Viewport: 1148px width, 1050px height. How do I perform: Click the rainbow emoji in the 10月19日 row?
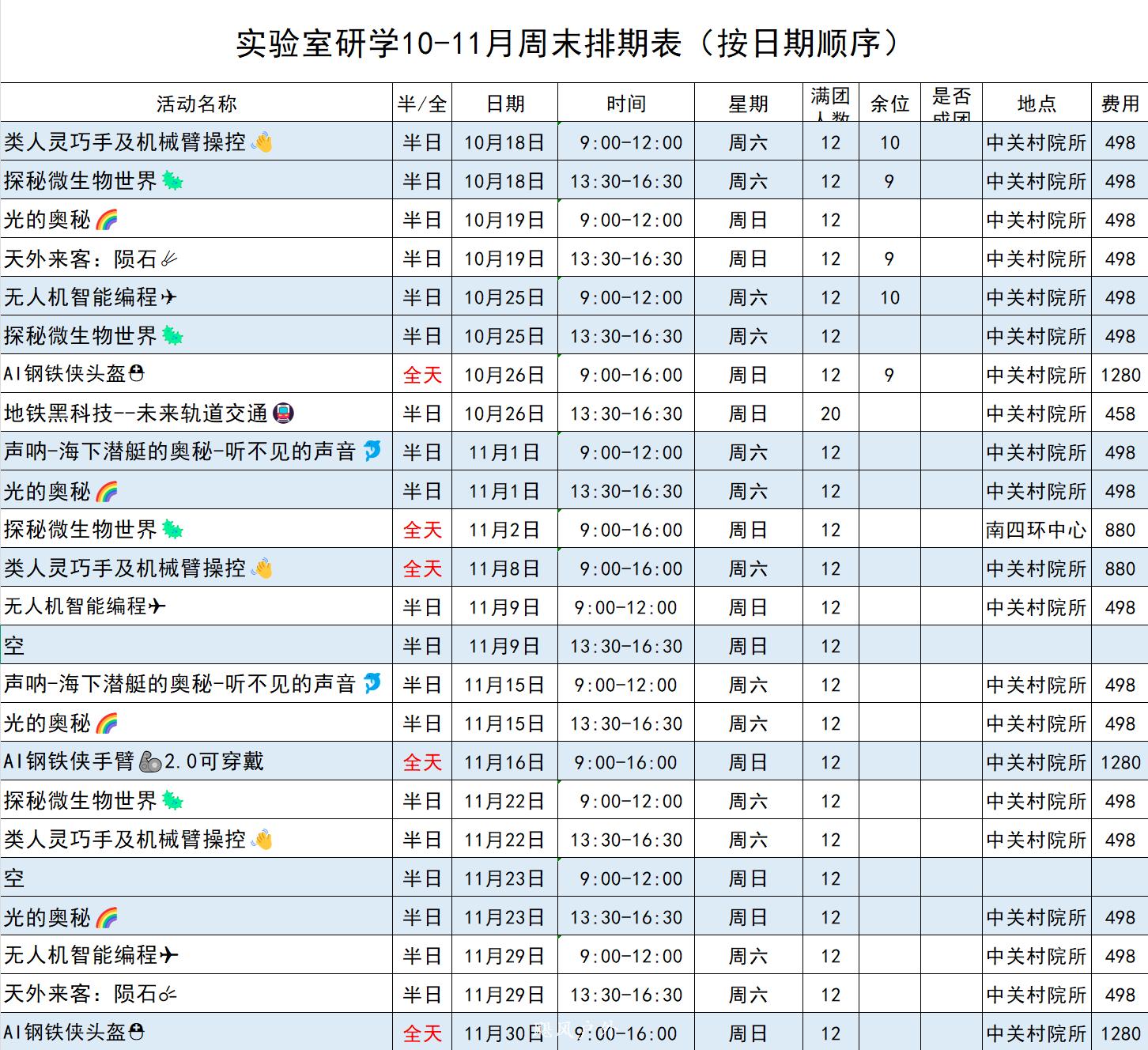click(107, 220)
